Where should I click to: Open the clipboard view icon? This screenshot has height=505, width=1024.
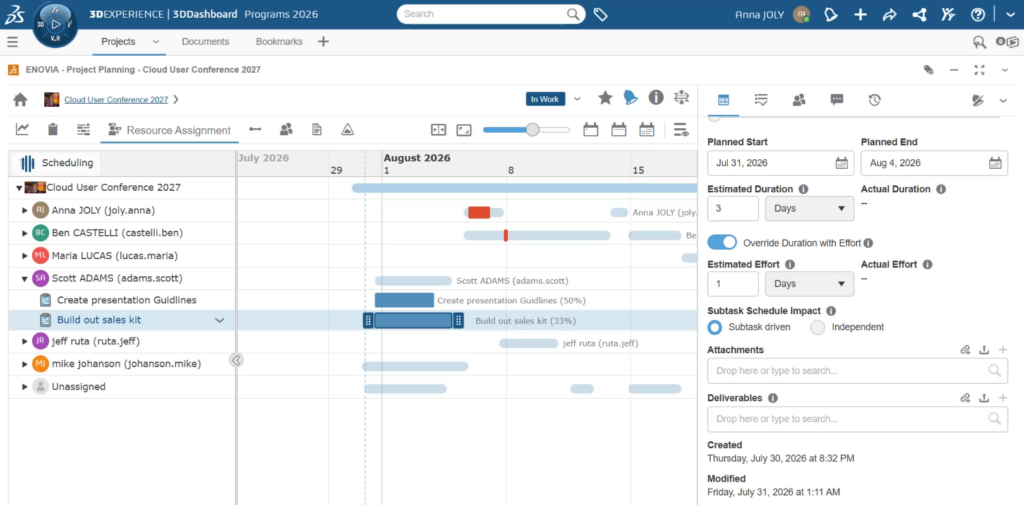pos(53,129)
